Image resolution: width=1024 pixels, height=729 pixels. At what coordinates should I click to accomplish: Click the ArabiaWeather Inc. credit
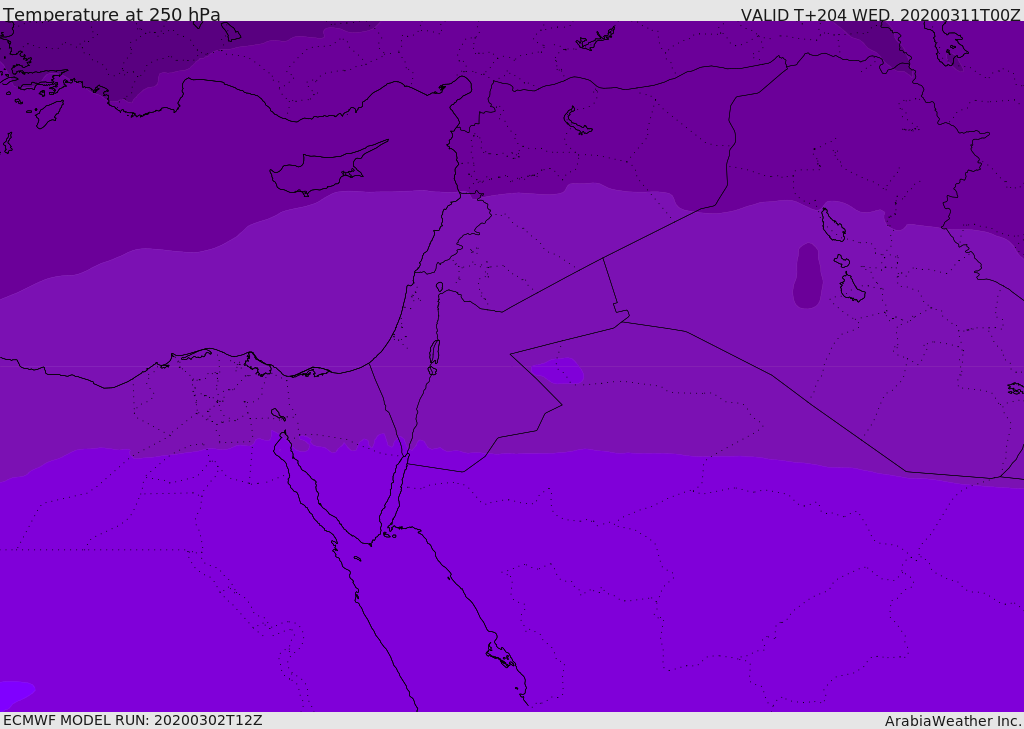point(953,720)
